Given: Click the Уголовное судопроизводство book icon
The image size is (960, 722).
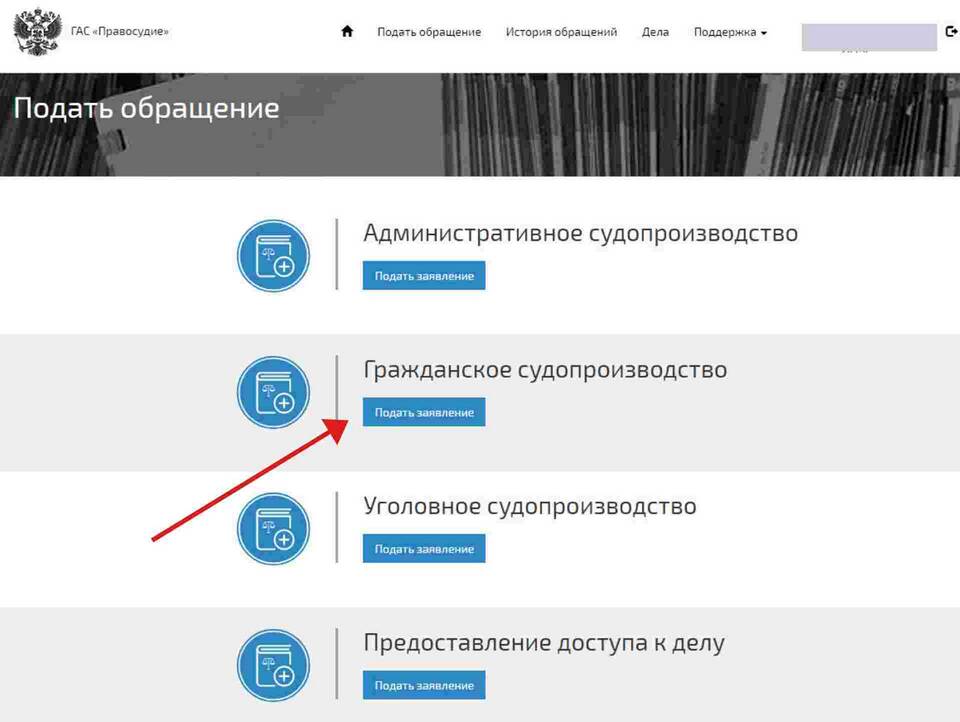Looking at the screenshot, I should point(274,528).
